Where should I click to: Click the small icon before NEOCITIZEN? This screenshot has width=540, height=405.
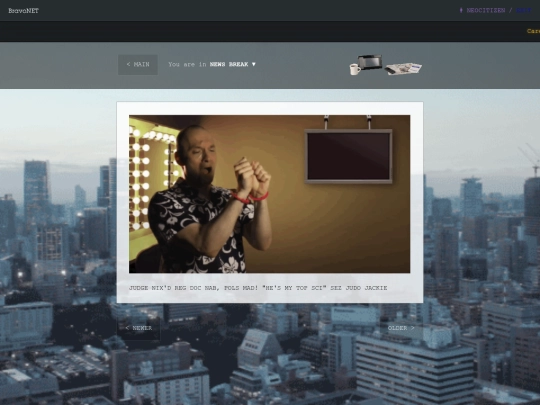[461, 10]
